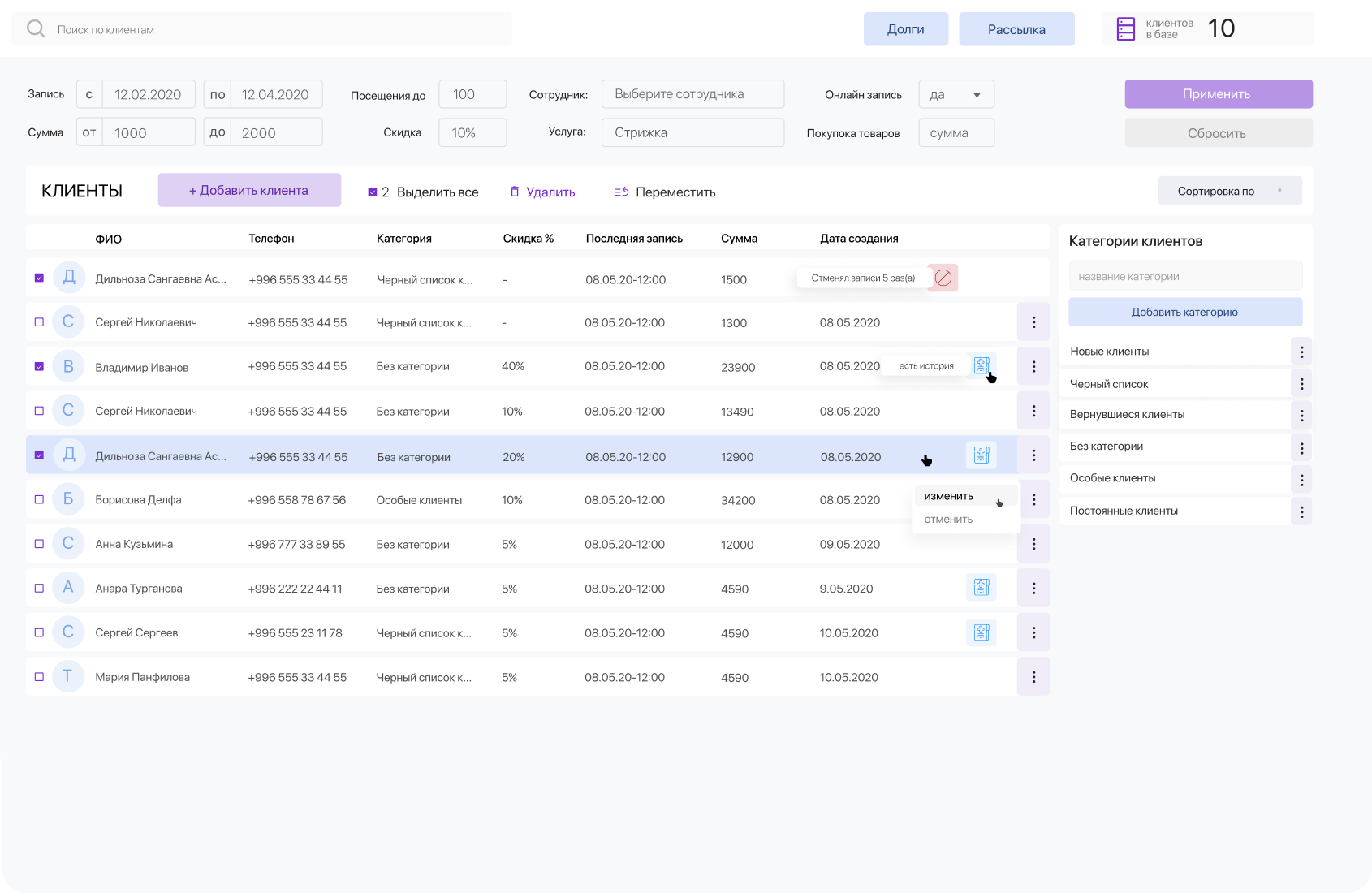The width and height of the screenshot is (1372, 893).
Task: Click the move icon beside Переместить
Action: (622, 192)
